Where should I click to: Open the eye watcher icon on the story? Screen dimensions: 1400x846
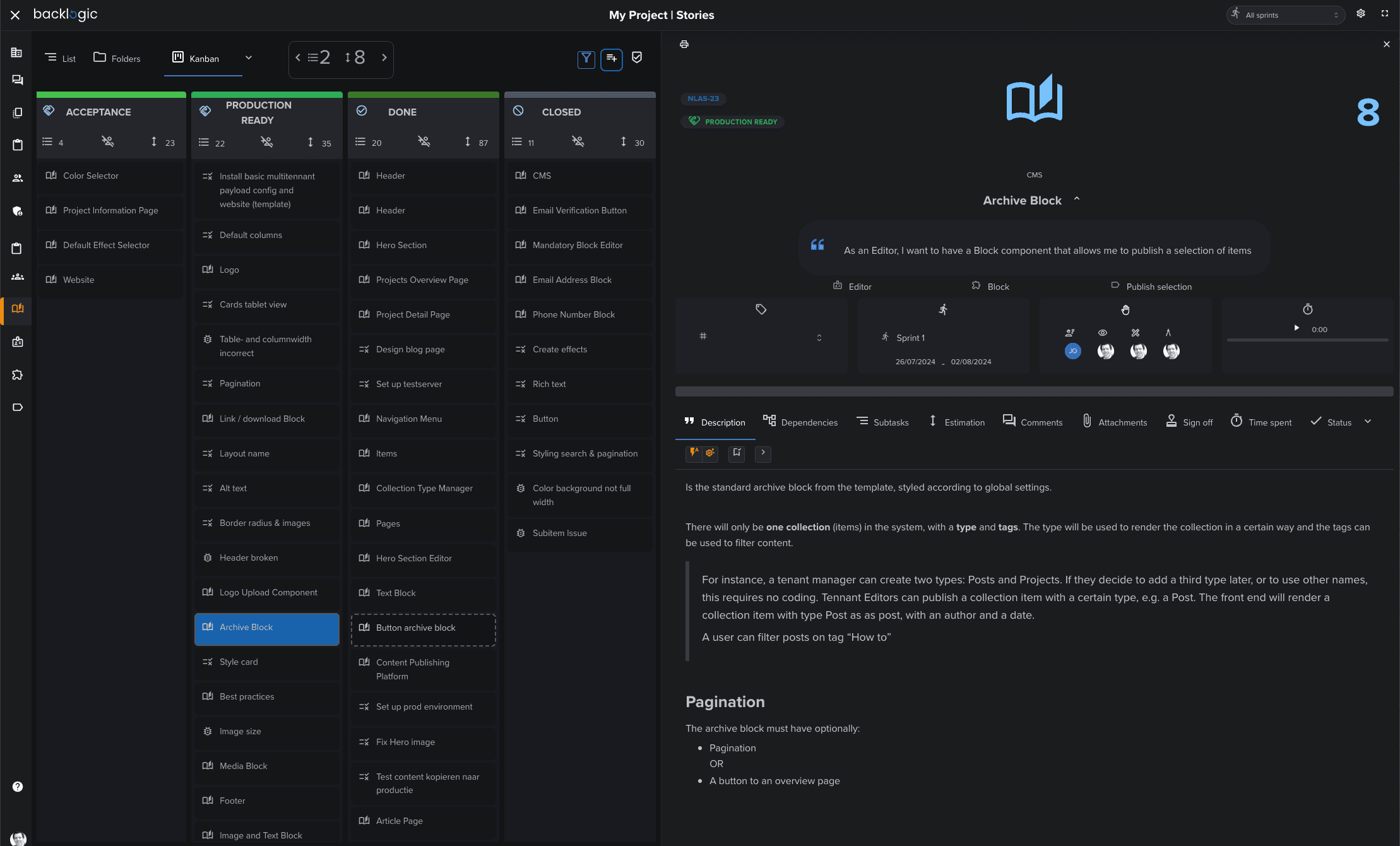(x=1103, y=333)
